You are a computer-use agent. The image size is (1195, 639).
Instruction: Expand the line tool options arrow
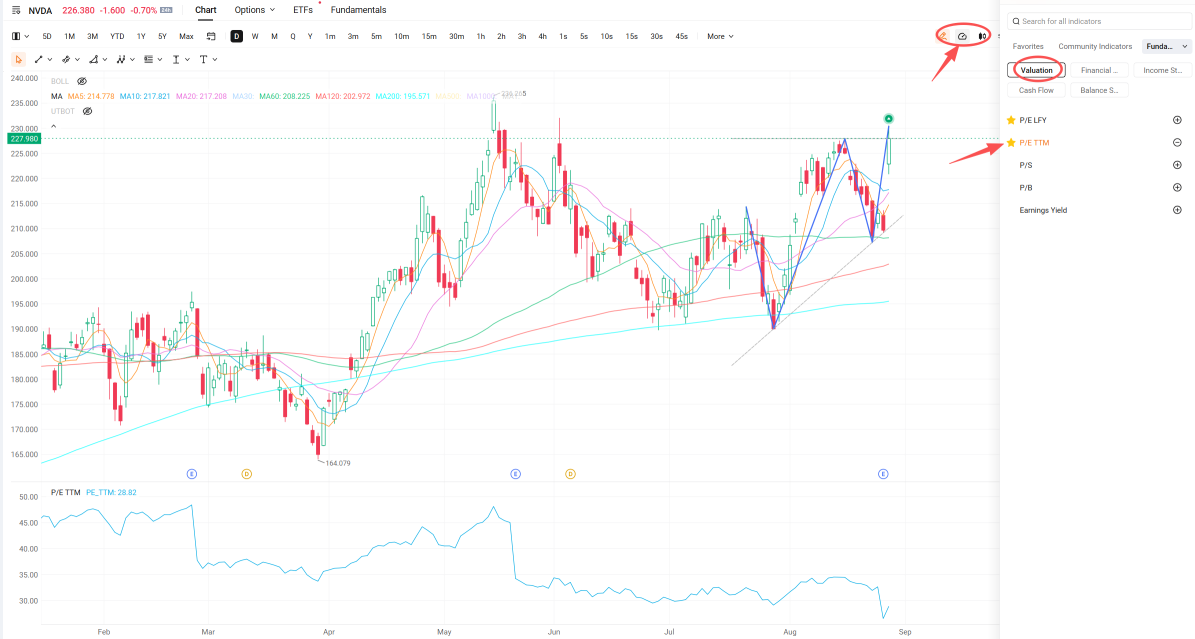(50, 59)
